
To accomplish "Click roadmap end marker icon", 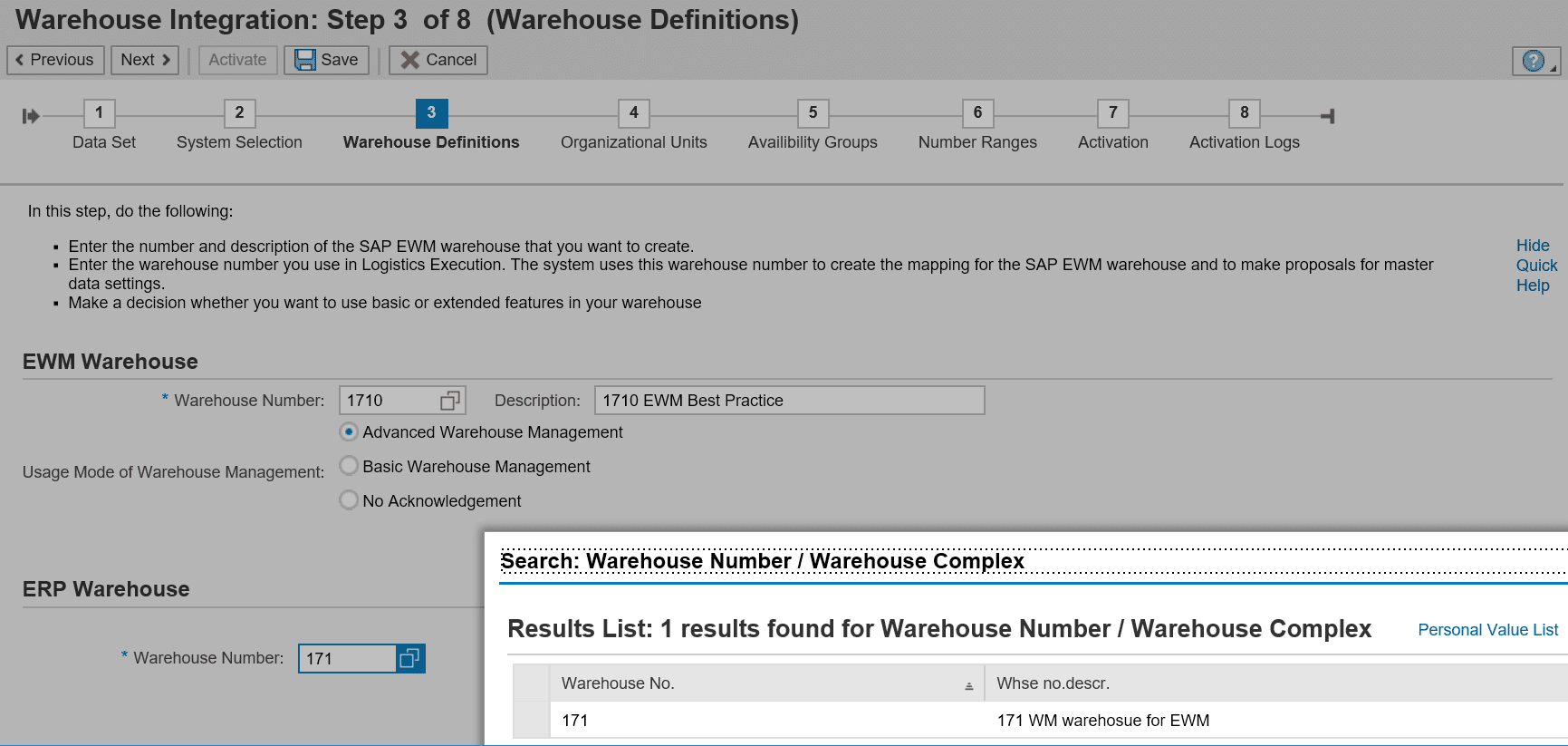I will (1327, 116).
